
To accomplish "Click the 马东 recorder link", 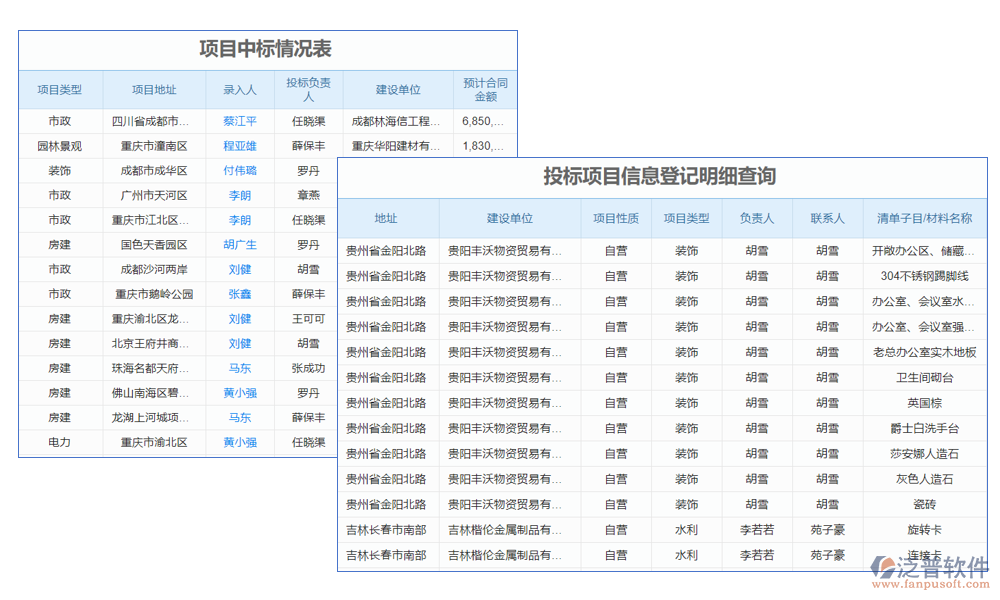I will [239, 367].
